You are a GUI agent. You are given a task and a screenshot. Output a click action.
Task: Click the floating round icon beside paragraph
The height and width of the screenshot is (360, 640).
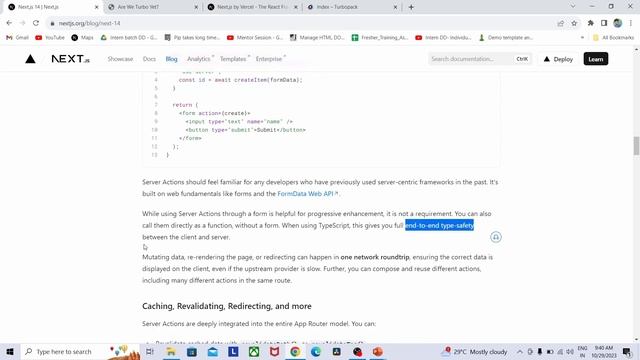tap(496, 237)
